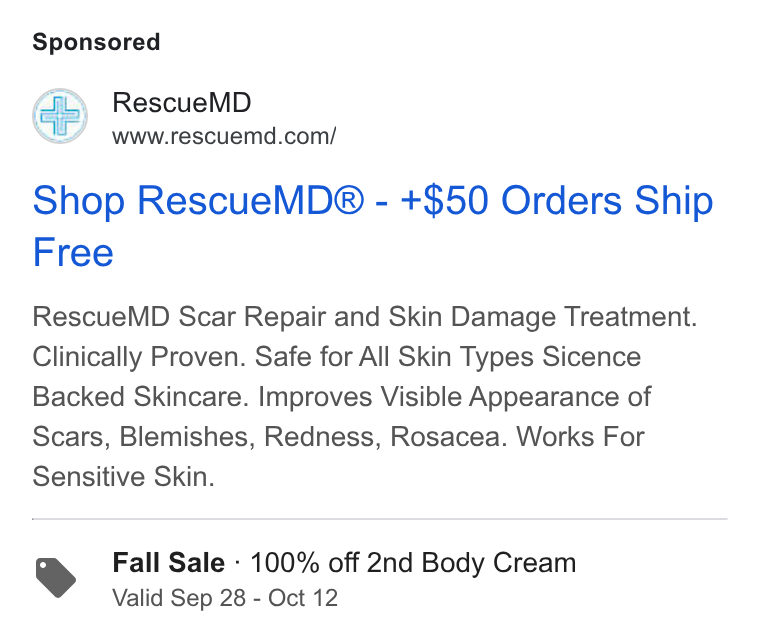Click the 100% off 2nd Body Cream offer
760x636 pixels.
pyautogui.click(x=413, y=563)
